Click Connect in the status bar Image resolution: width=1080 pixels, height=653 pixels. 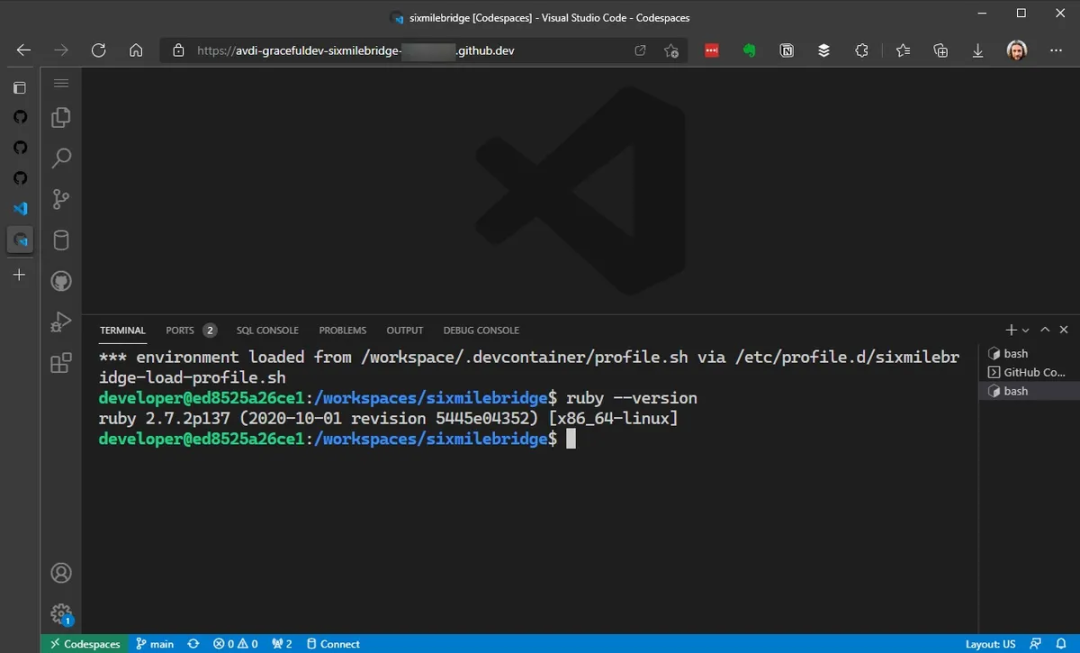pos(333,644)
